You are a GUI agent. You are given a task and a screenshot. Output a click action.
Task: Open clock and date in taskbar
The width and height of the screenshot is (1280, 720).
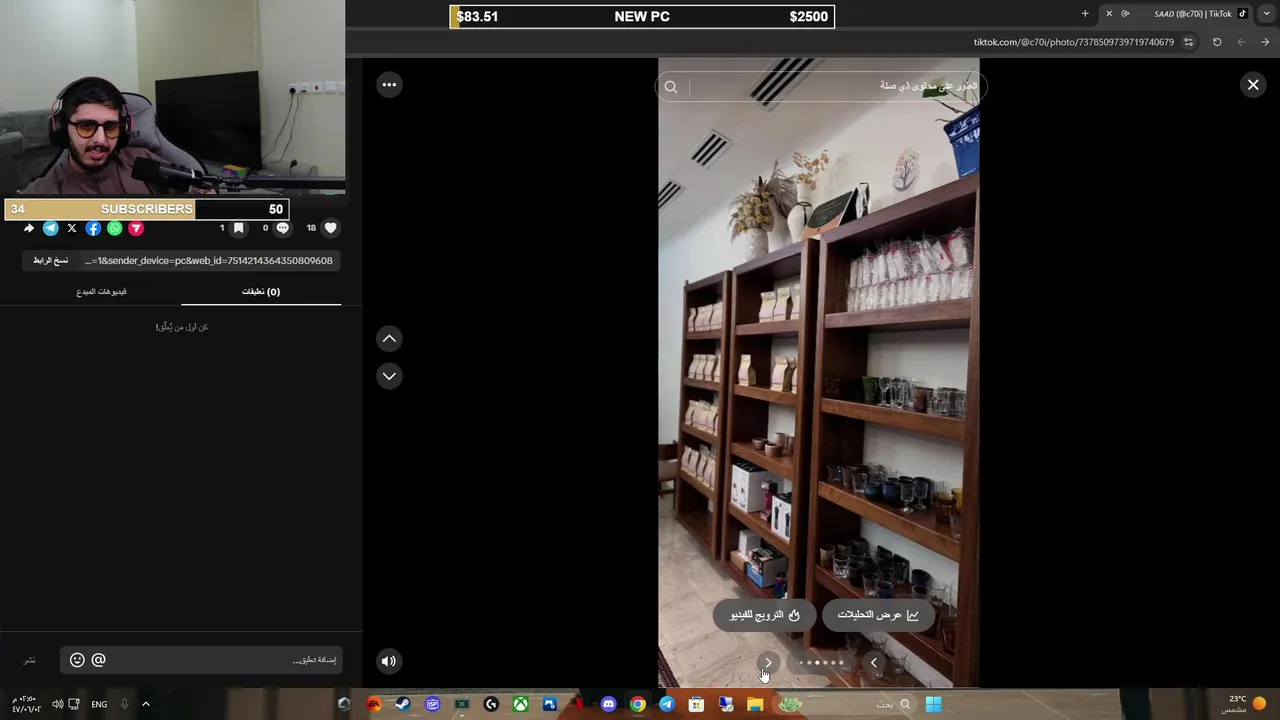click(x=26, y=704)
